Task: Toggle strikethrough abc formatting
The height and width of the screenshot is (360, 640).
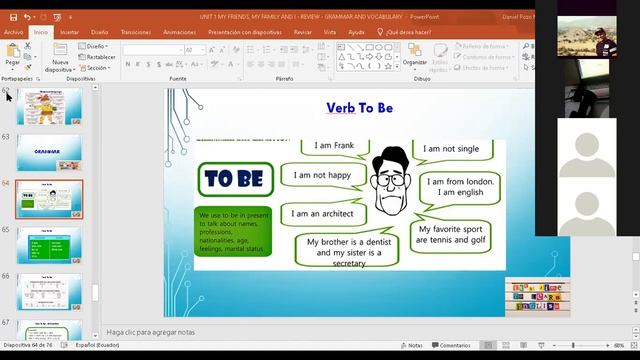Action: pos(168,64)
